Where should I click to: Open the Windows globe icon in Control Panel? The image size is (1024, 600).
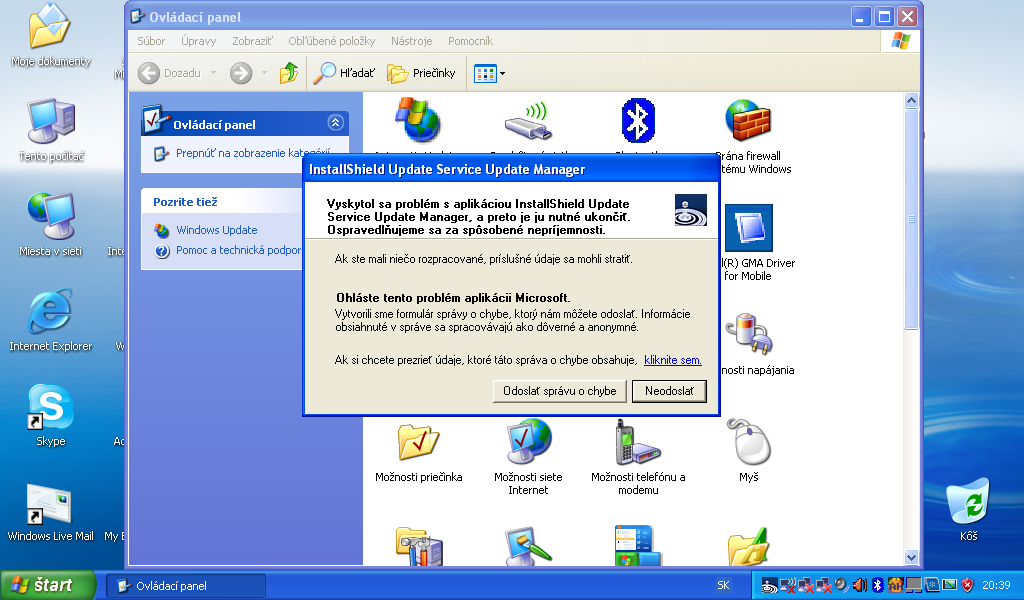pos(418,121)
